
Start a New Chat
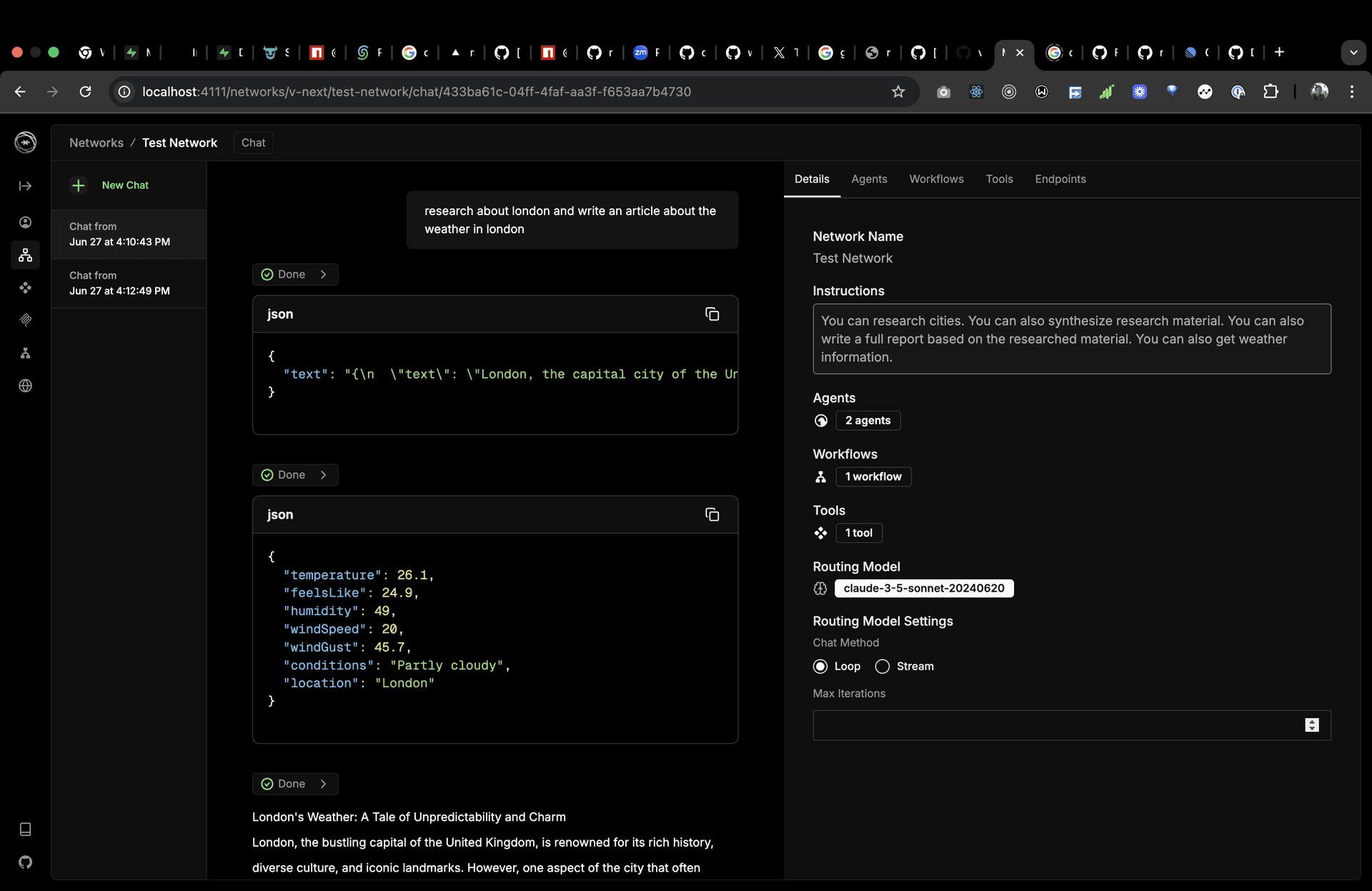click(111, 185)
